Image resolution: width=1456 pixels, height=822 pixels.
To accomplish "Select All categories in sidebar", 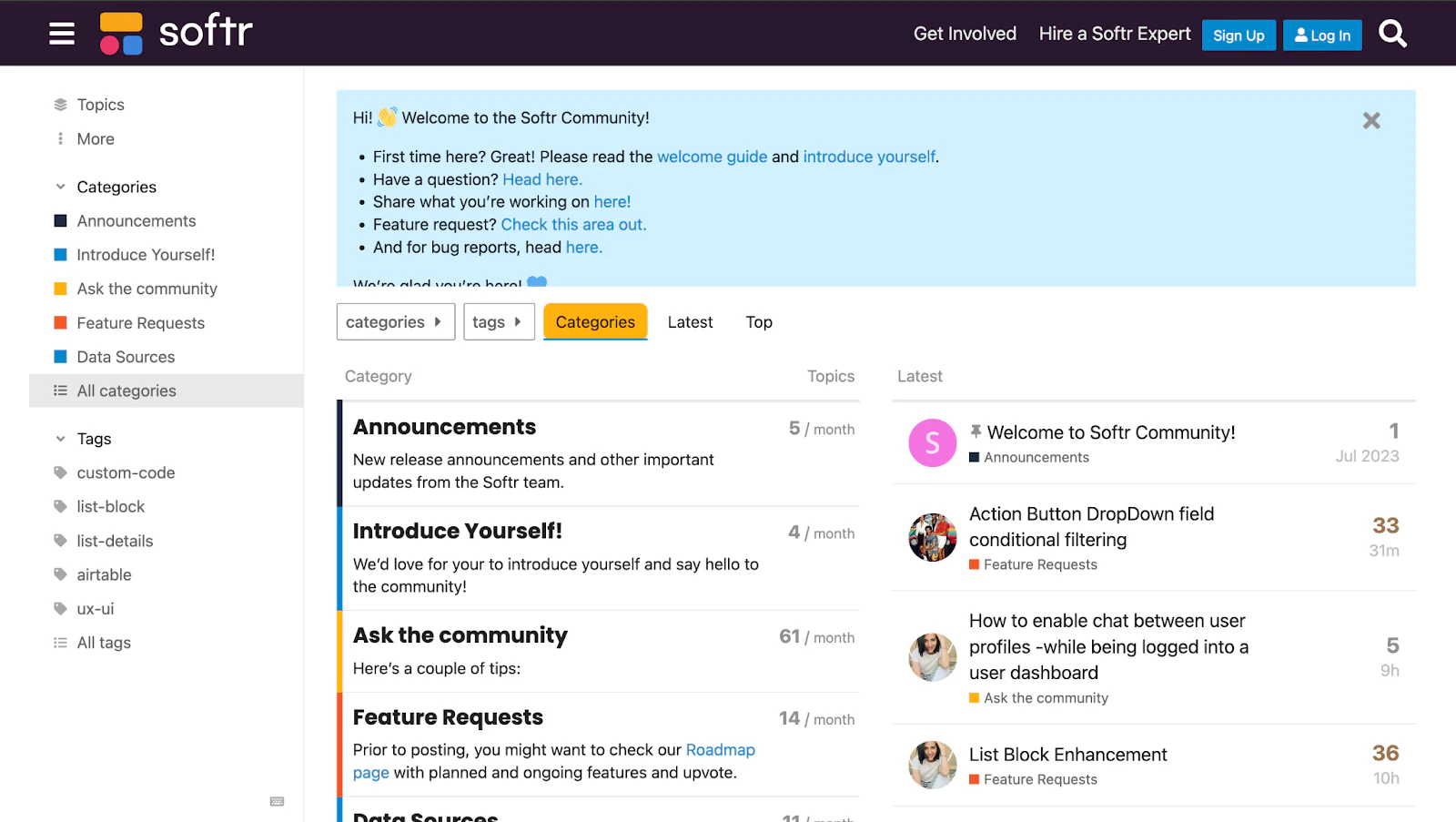I will point(167,391).
